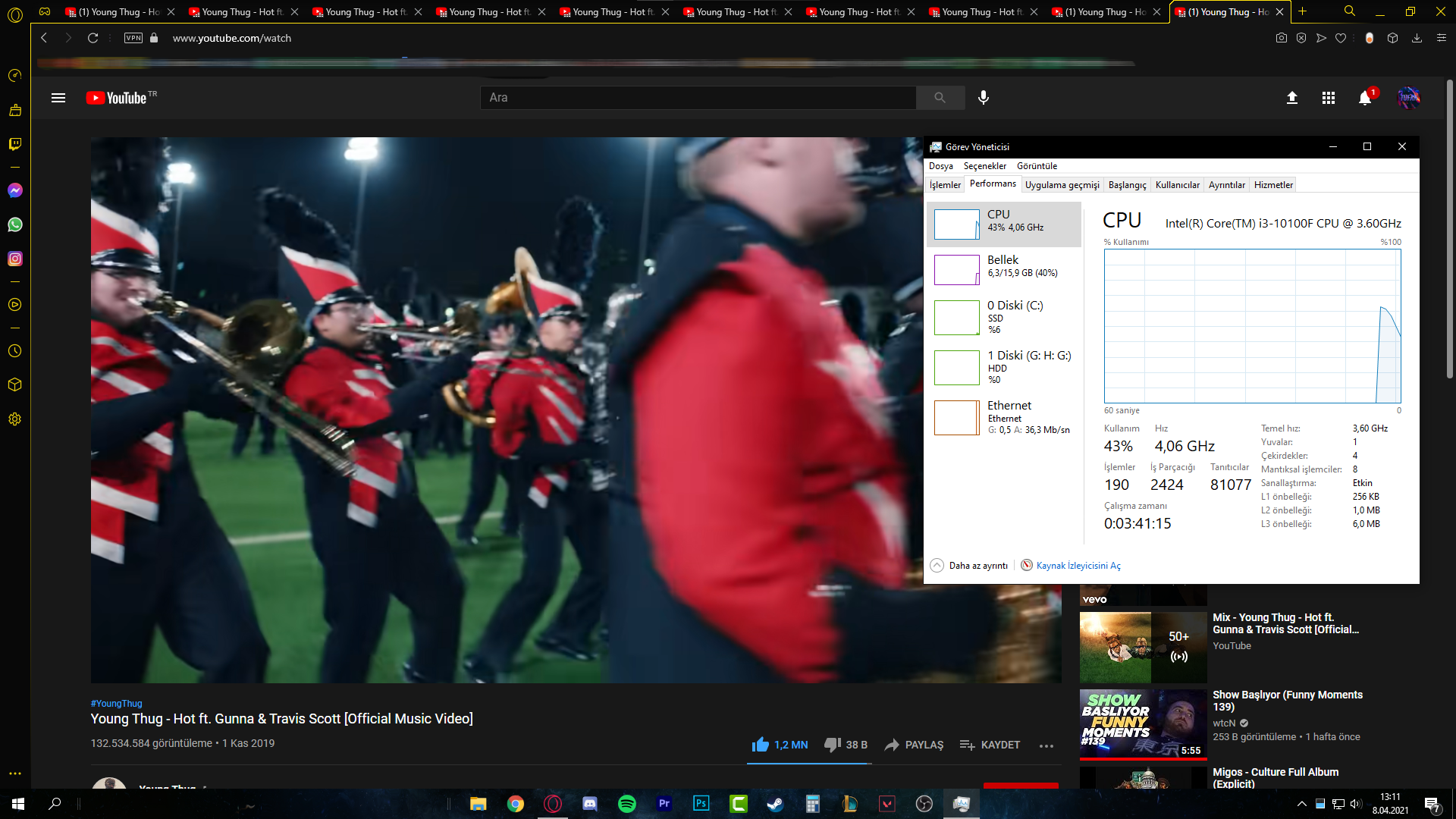
Task: Like the video with thumbs up
Action: (780, 745)
